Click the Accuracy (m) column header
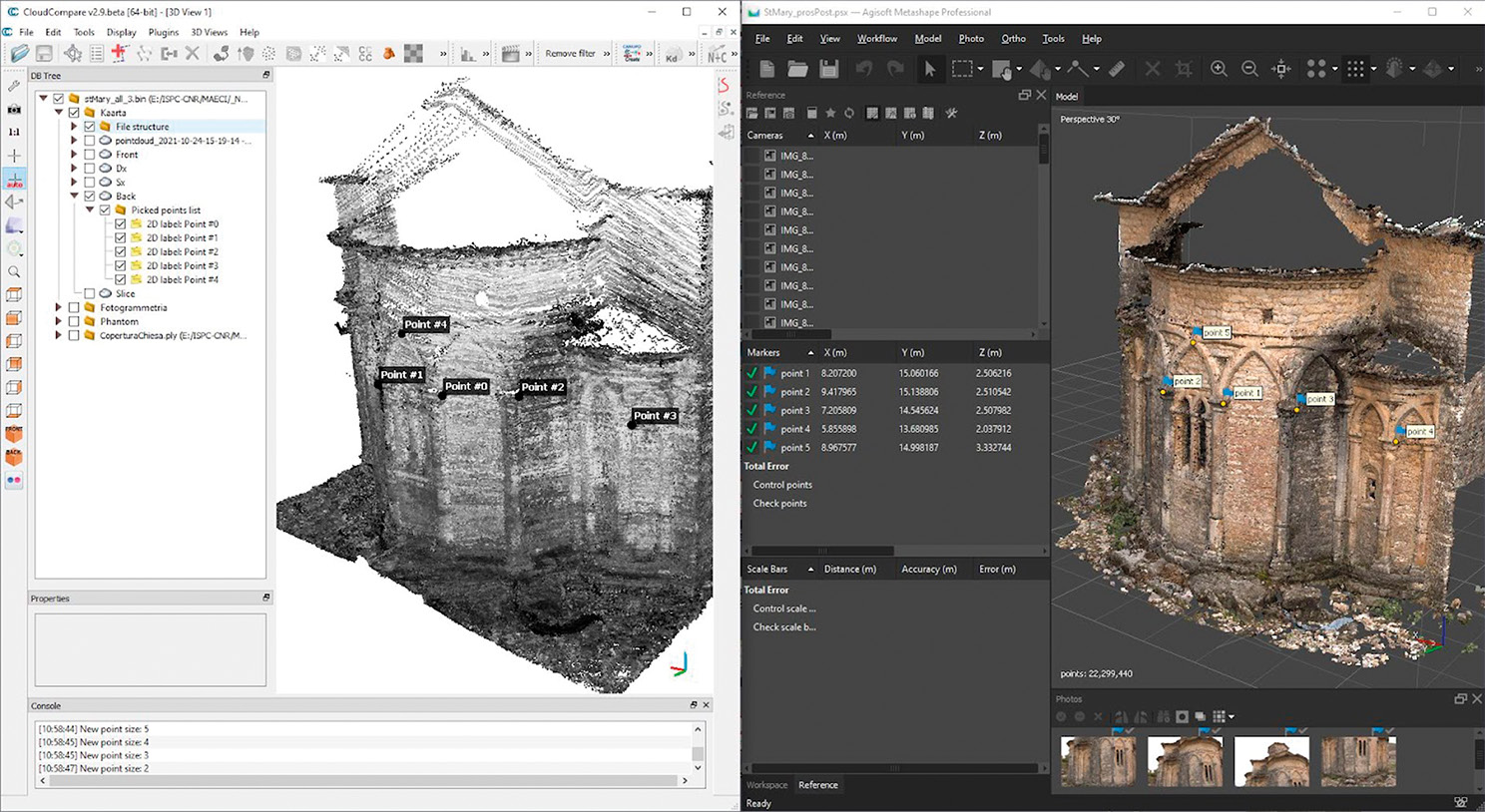Viewport: 1485px width, 812px height. [933, 569]
